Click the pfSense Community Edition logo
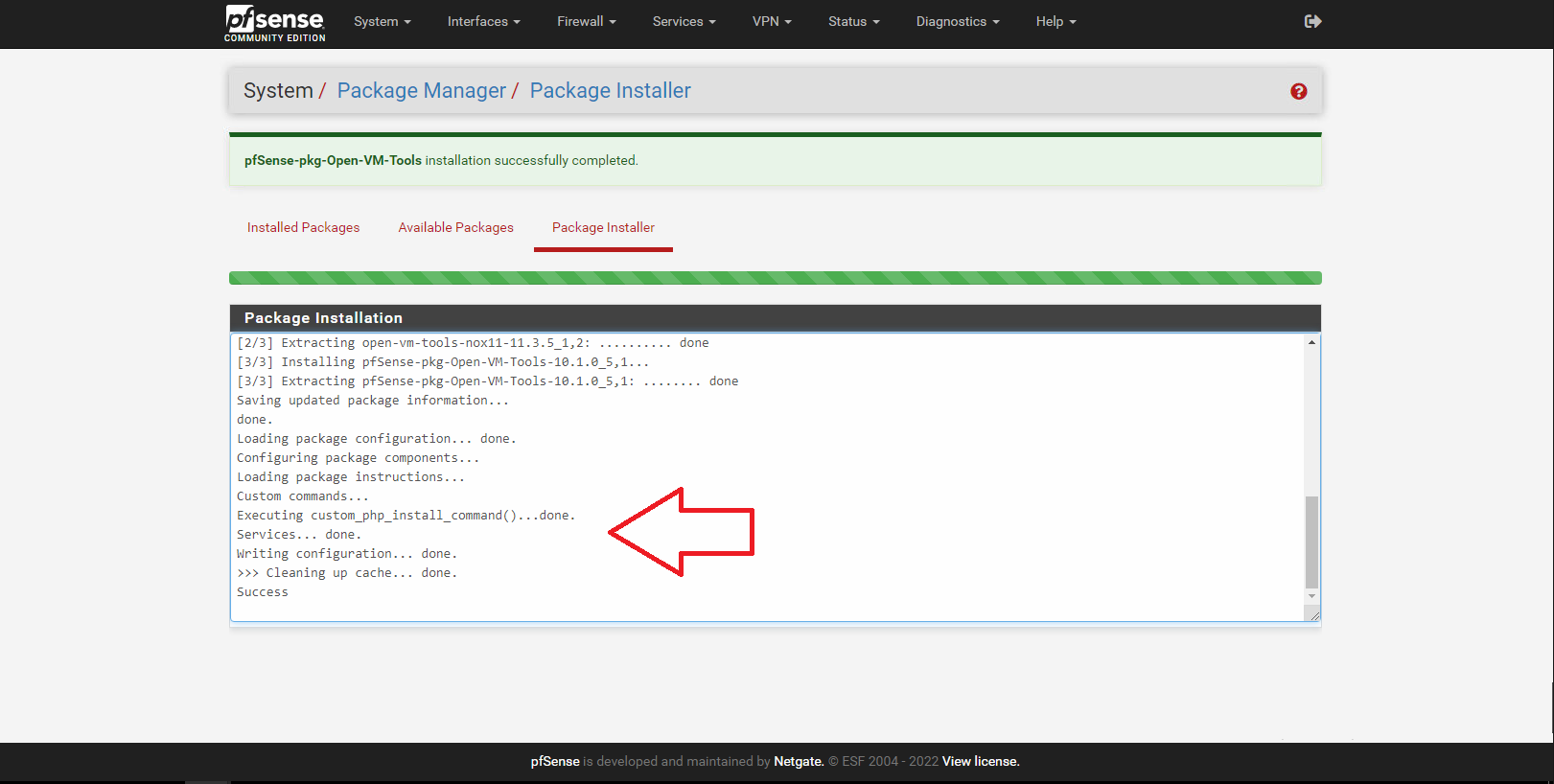 pos(275,23)
